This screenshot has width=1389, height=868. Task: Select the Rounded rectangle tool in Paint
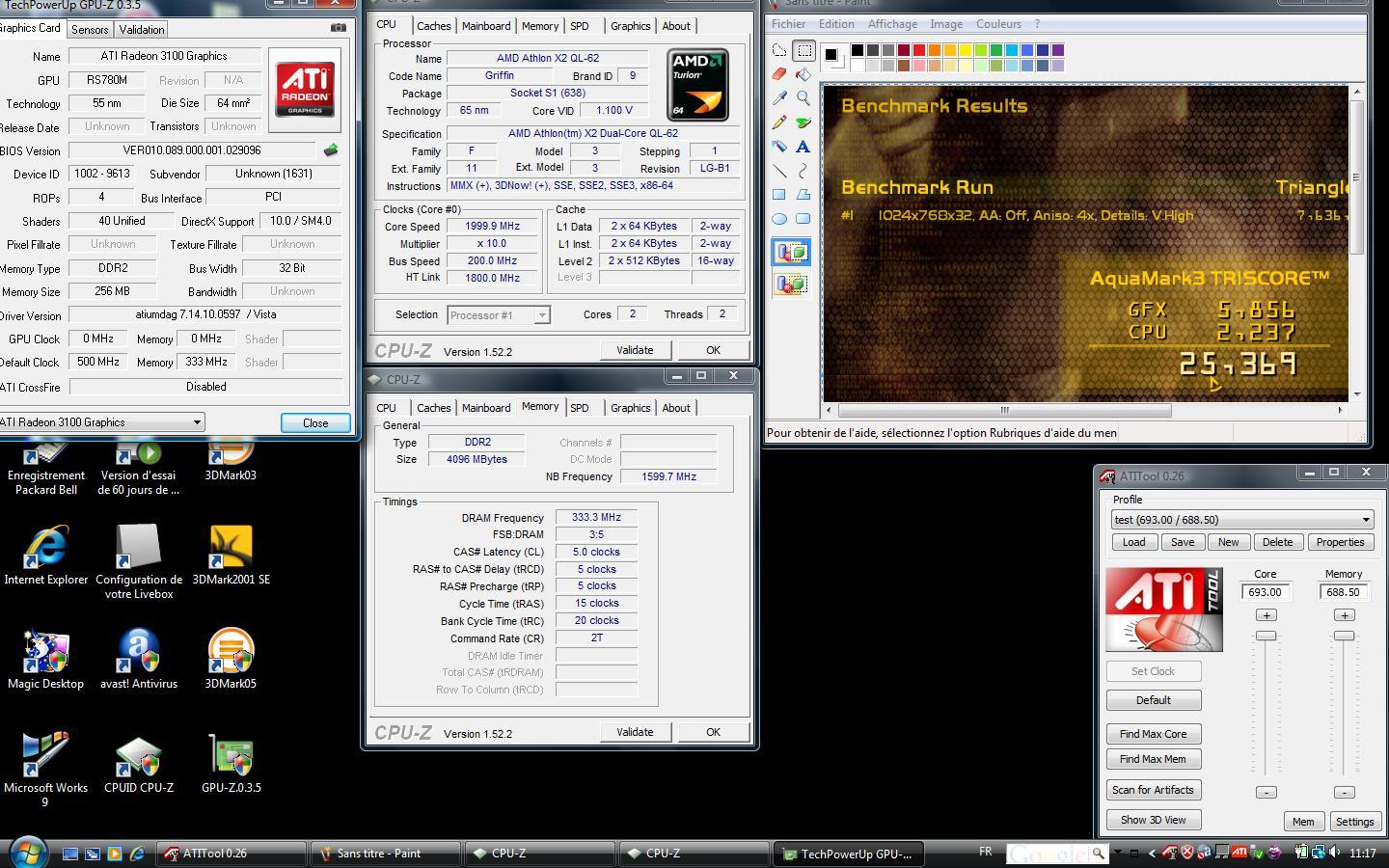(x=803, y=219)
